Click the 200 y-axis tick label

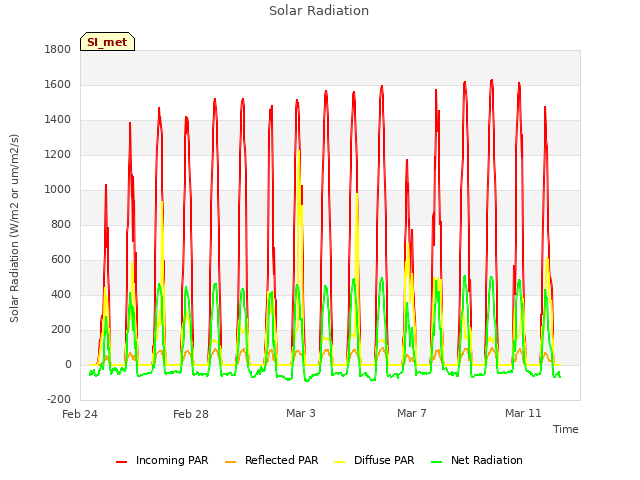coord(61,330)
